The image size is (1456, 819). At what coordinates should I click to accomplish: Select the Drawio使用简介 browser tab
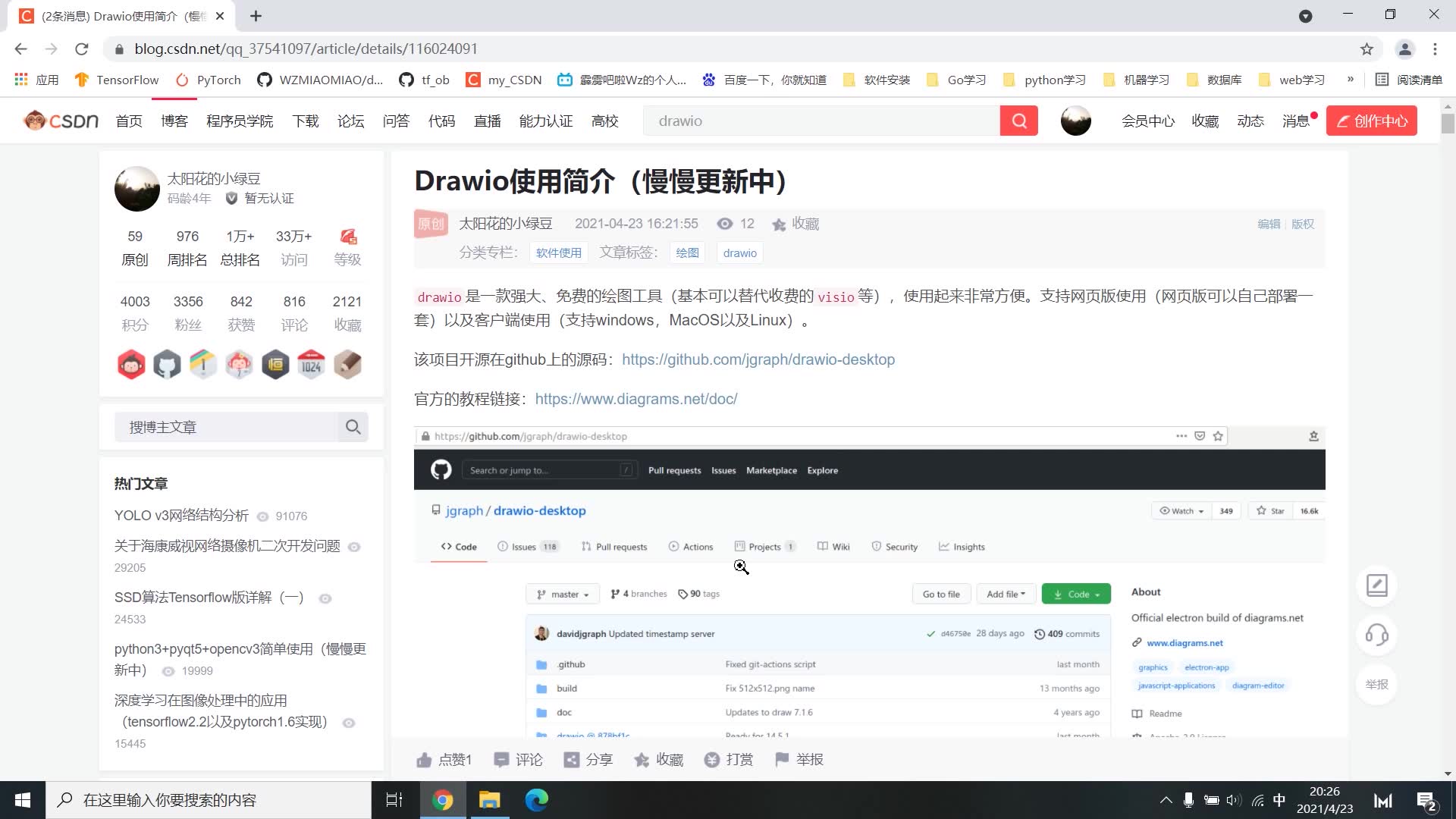(x=121, y=16)
